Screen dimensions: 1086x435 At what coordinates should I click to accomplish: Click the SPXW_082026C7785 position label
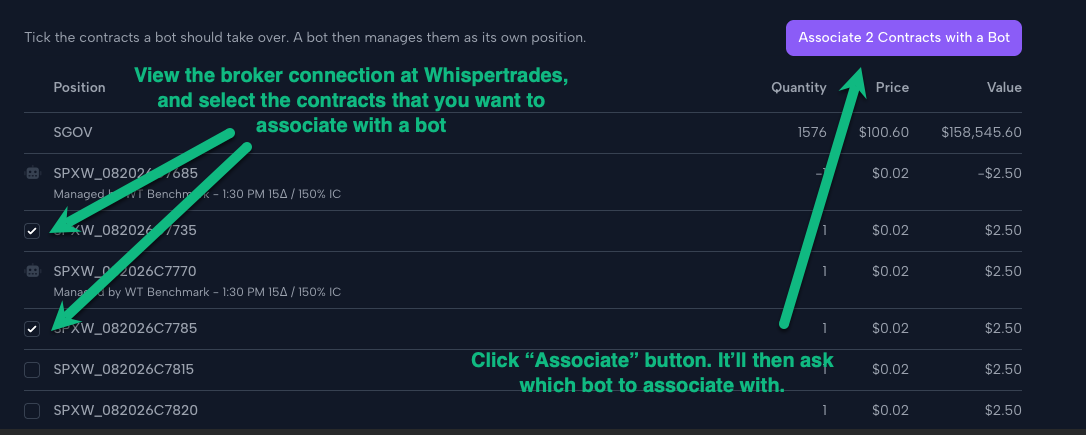pos(125,328)
